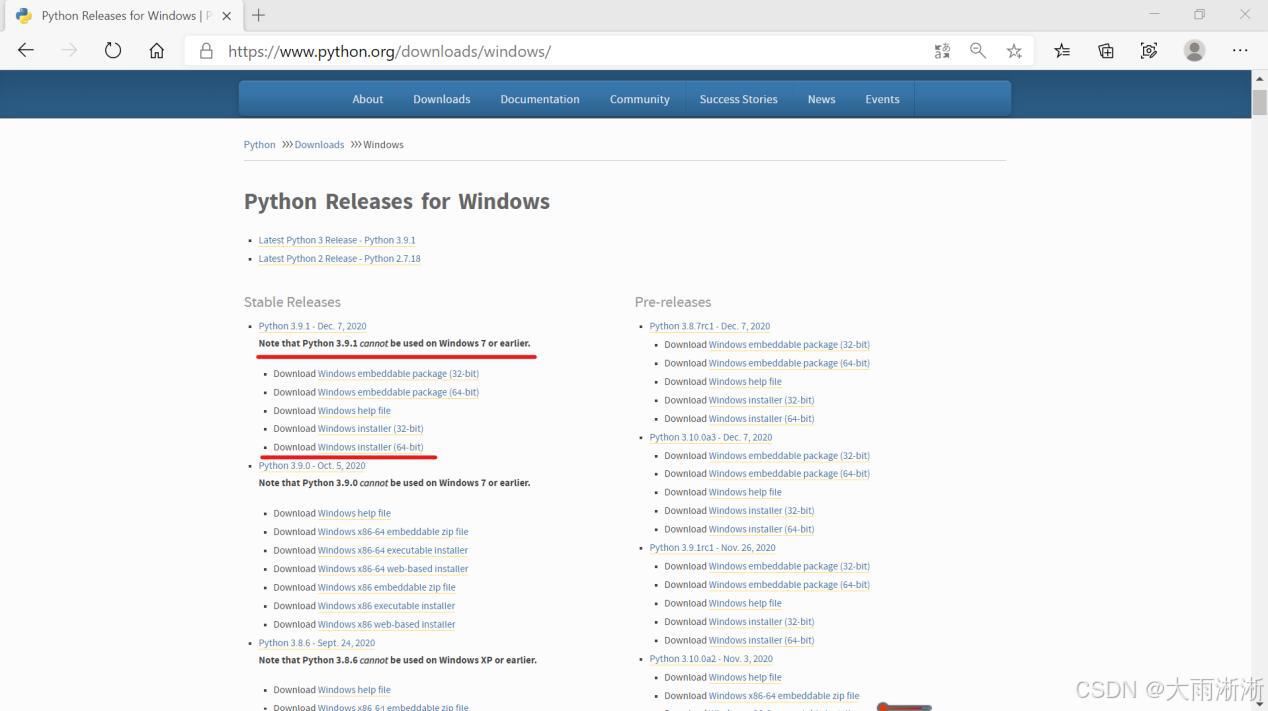The image size is (1268, 711).
Task: Open a new tab with the plus button
Action: tap(258, 15)
